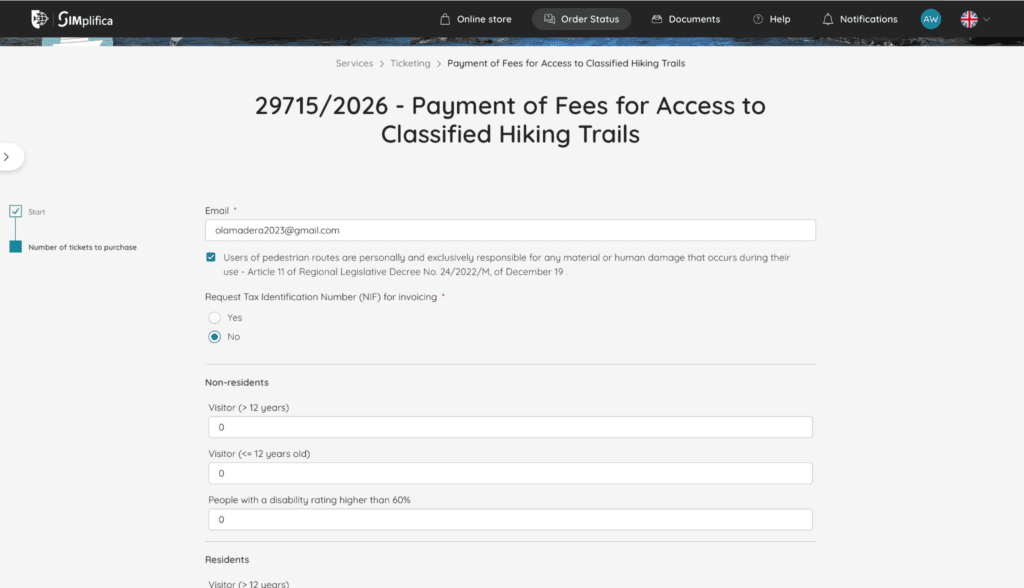Go to Ticketing breadcrumb link
This screenshot has width=1024, height=588.
click(410, 63)
